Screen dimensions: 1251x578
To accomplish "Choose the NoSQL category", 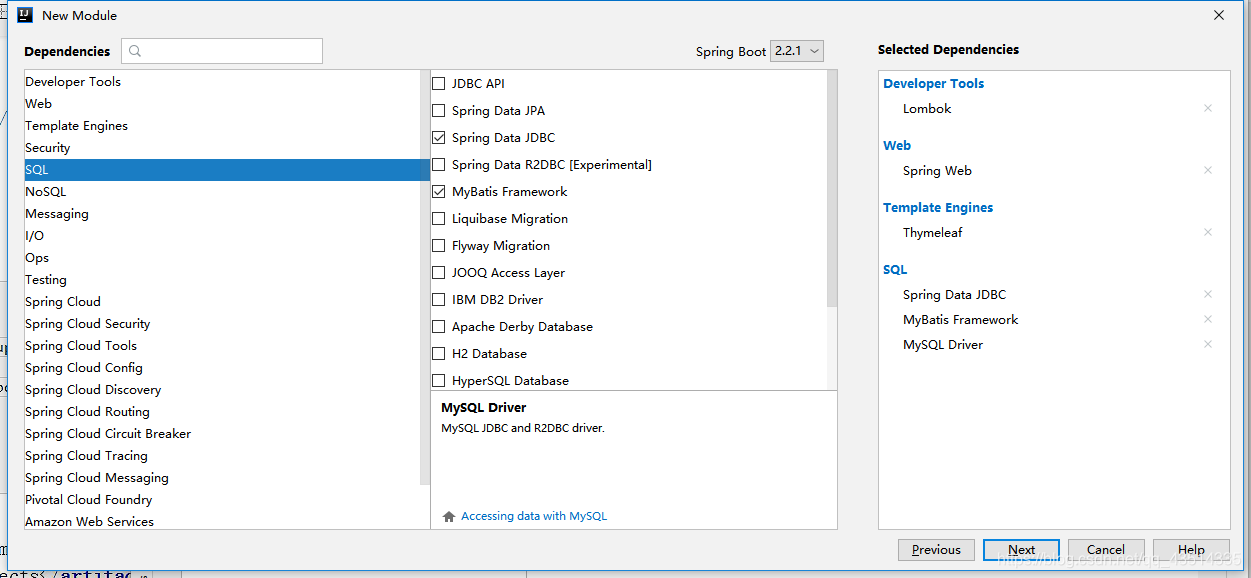I will [222, 191].
